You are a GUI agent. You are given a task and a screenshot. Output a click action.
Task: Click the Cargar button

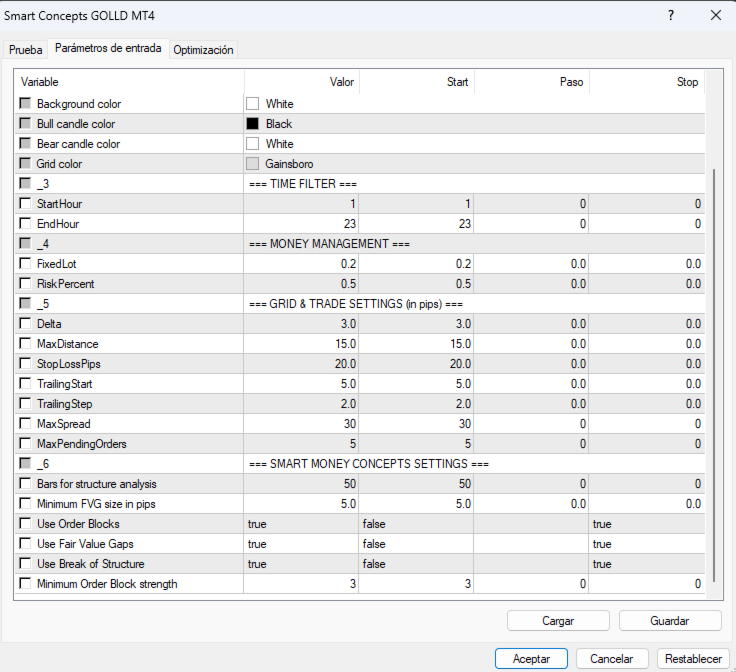[558, 621]
